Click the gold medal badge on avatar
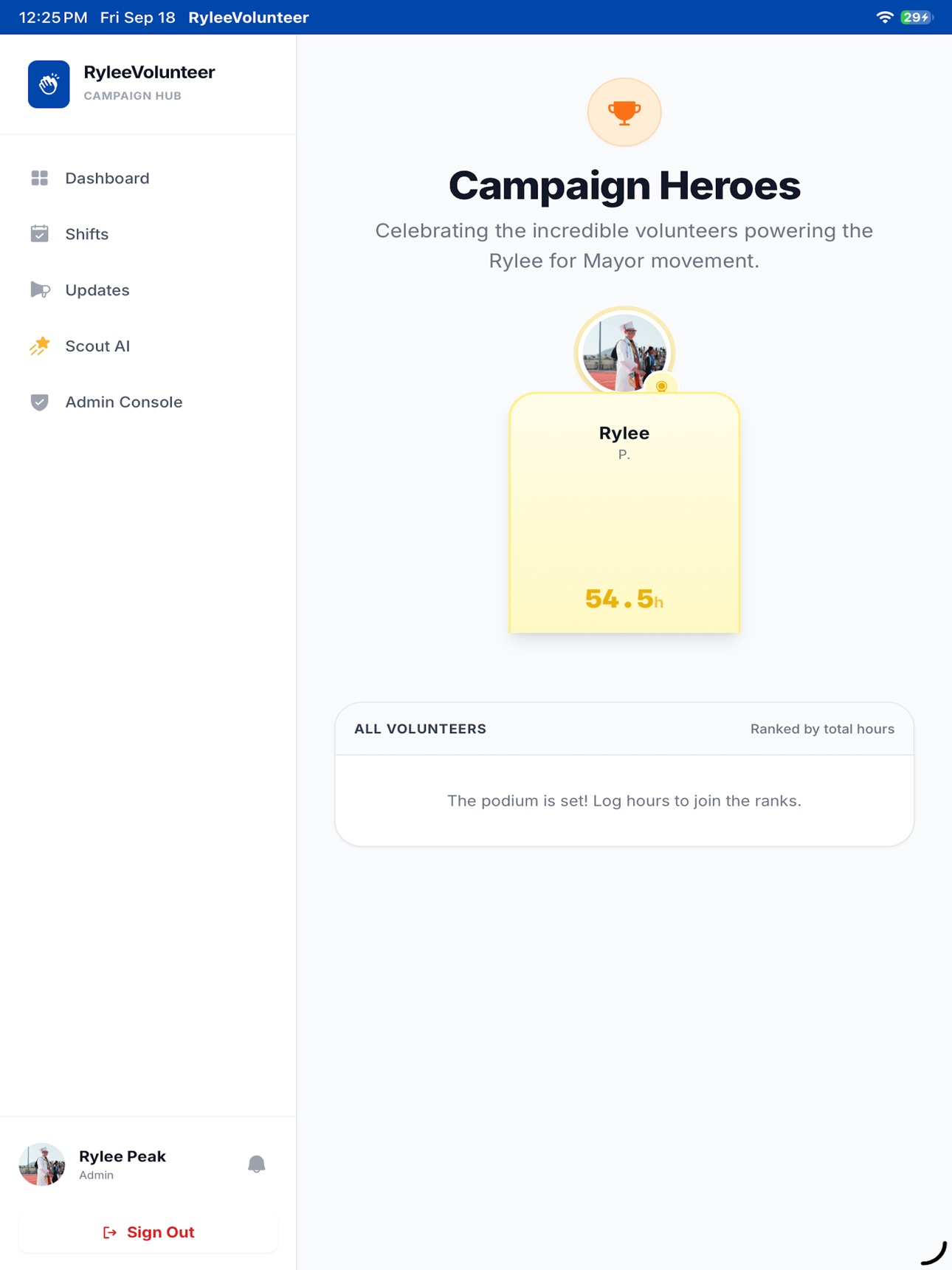This screenshot has height=1270, width=952. click(661, 386)
